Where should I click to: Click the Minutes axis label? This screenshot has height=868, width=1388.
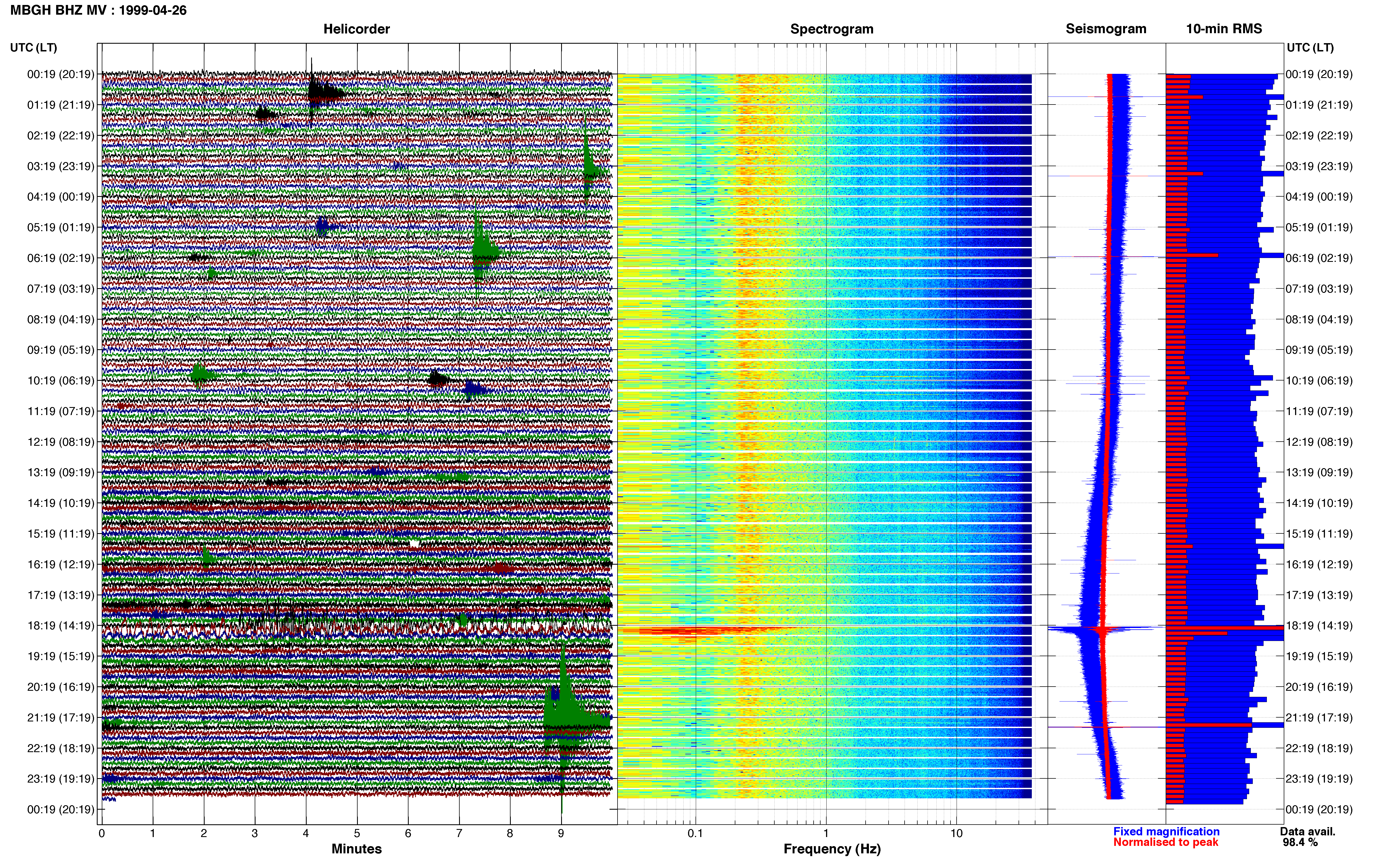(x=356, y=848)
